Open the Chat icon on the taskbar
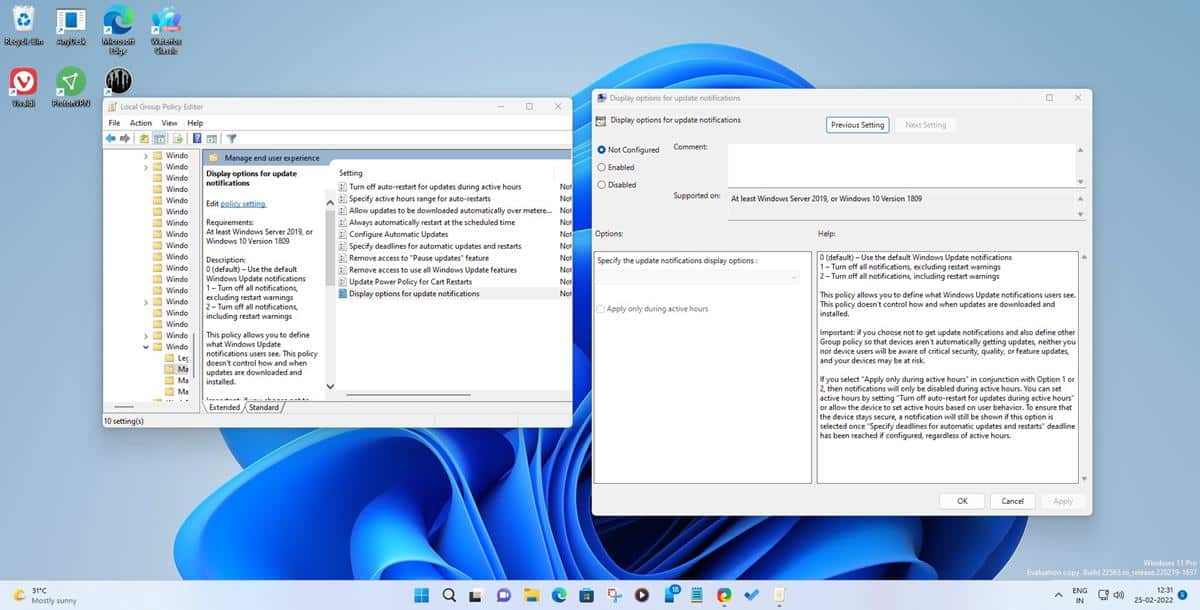 click(x=504, y=595)
